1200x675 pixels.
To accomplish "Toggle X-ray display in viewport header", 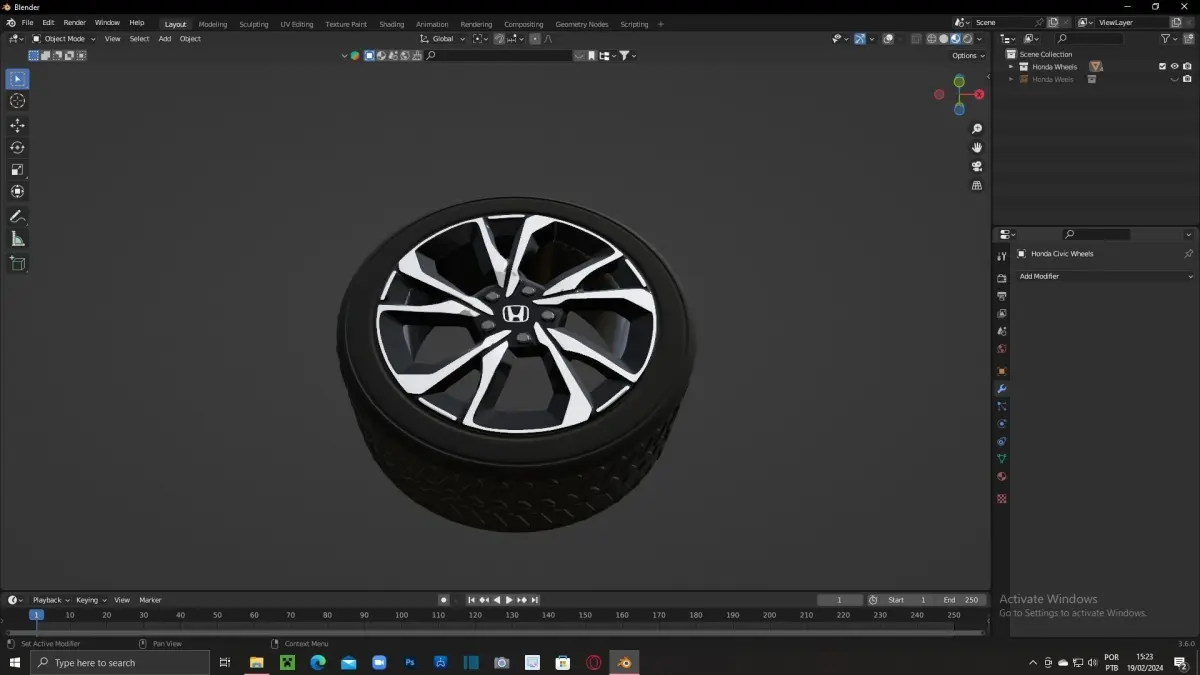I will 916,39.
